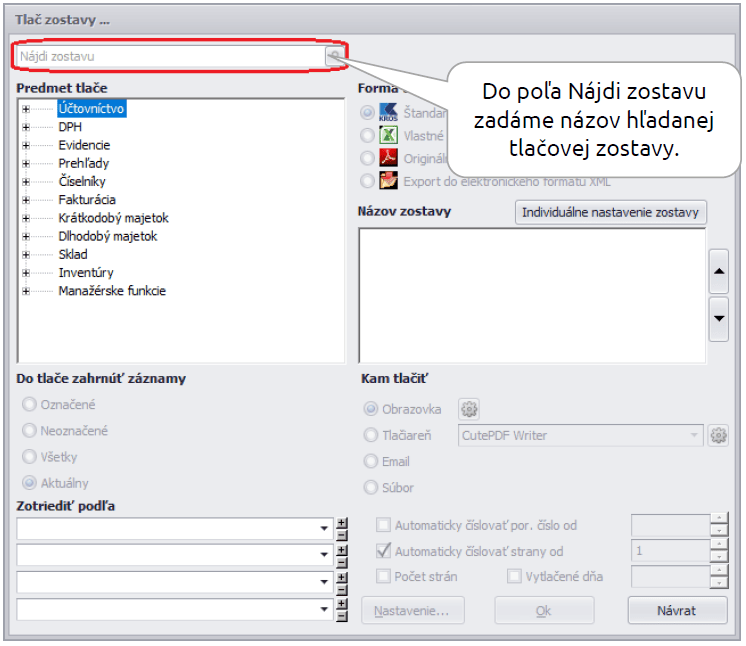Click the plus icon beside first sort field

click(x=341, y=523)
